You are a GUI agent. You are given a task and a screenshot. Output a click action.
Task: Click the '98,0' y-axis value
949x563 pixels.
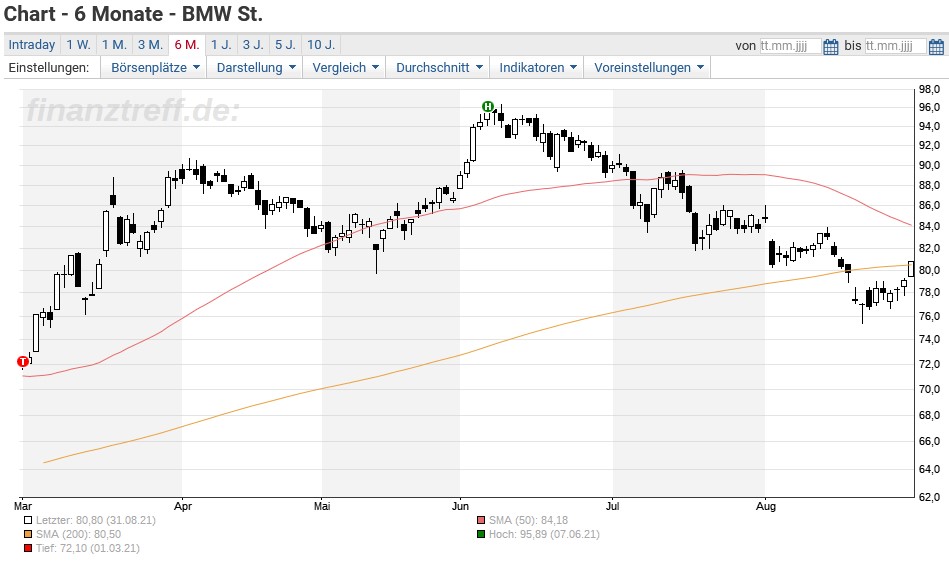pos(929,90)
